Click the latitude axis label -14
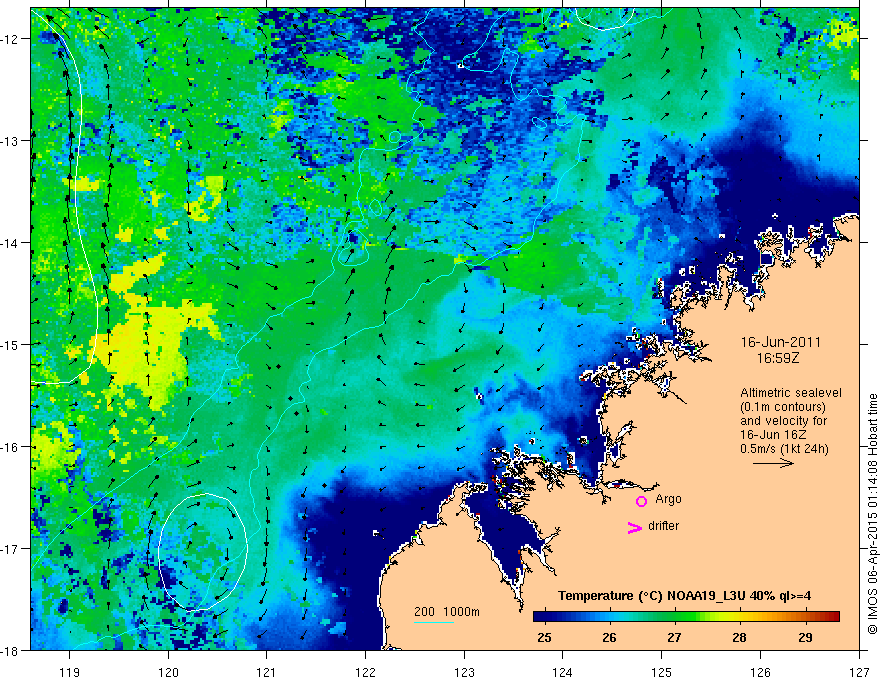This screenshot has width=880, height=680. tap(10, 243)
